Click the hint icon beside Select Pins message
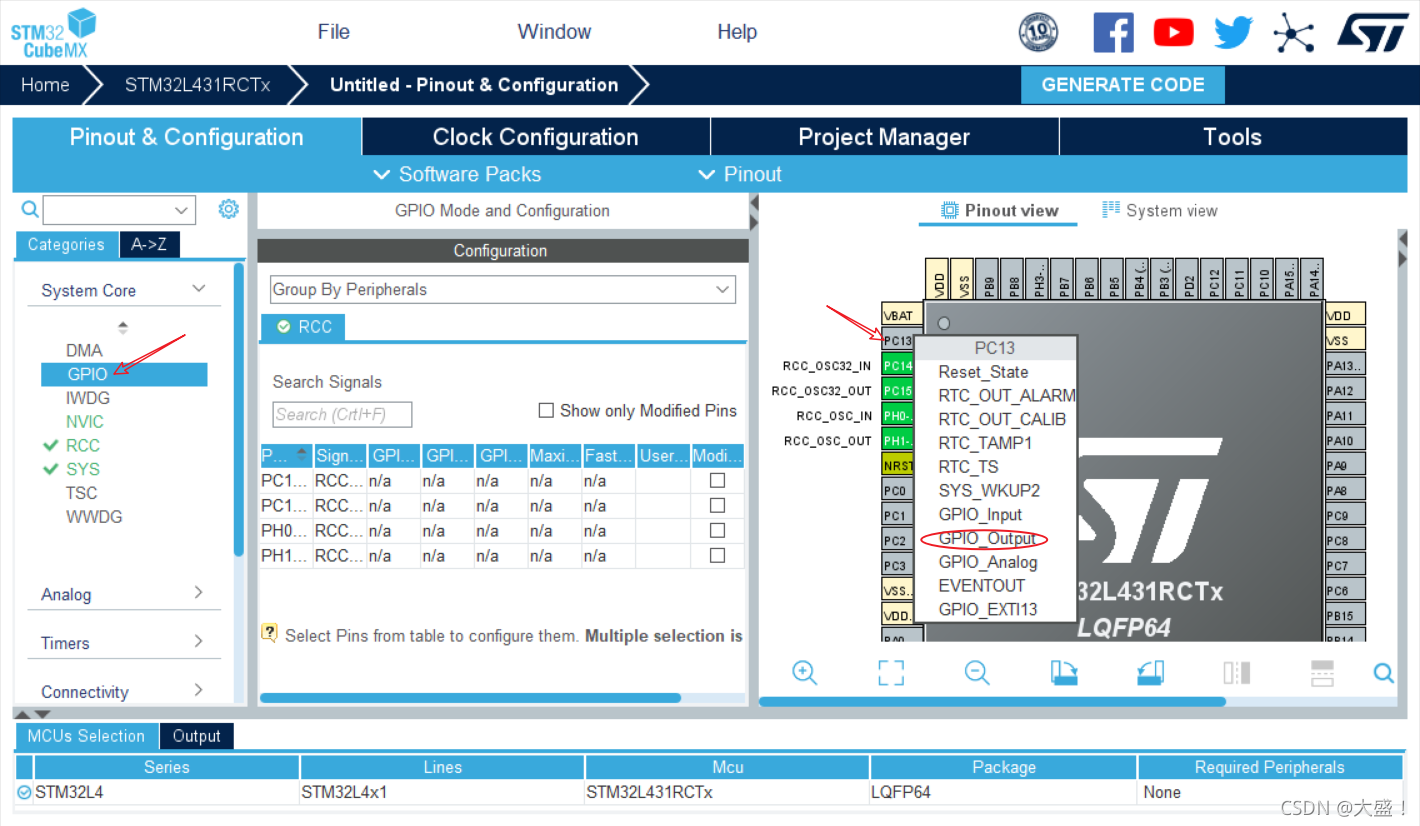Image resolution: width=1420 pixels, height=826 pixels. [x=269, y=633]
